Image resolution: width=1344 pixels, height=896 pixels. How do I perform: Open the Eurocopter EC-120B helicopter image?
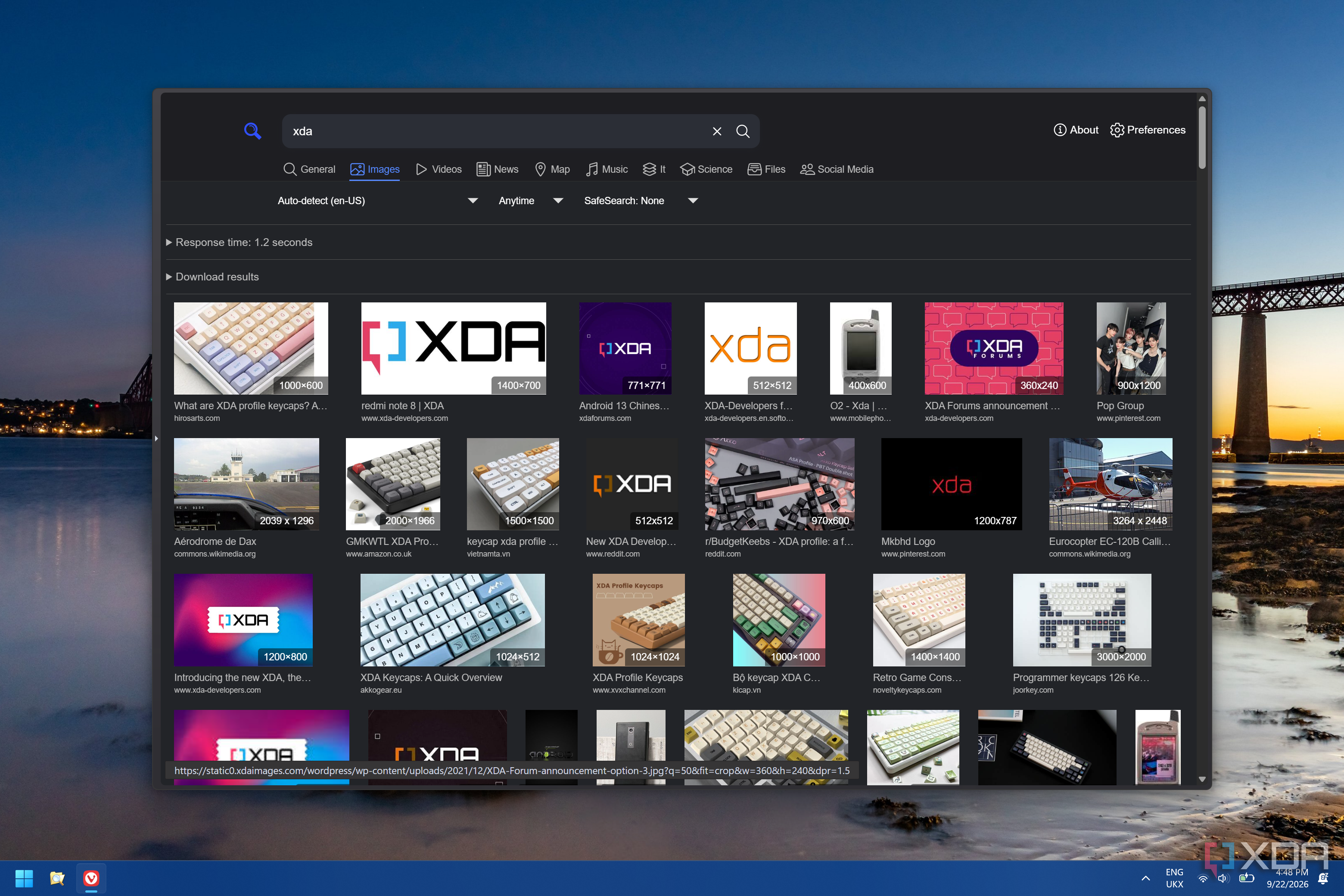click(1110, 484)
